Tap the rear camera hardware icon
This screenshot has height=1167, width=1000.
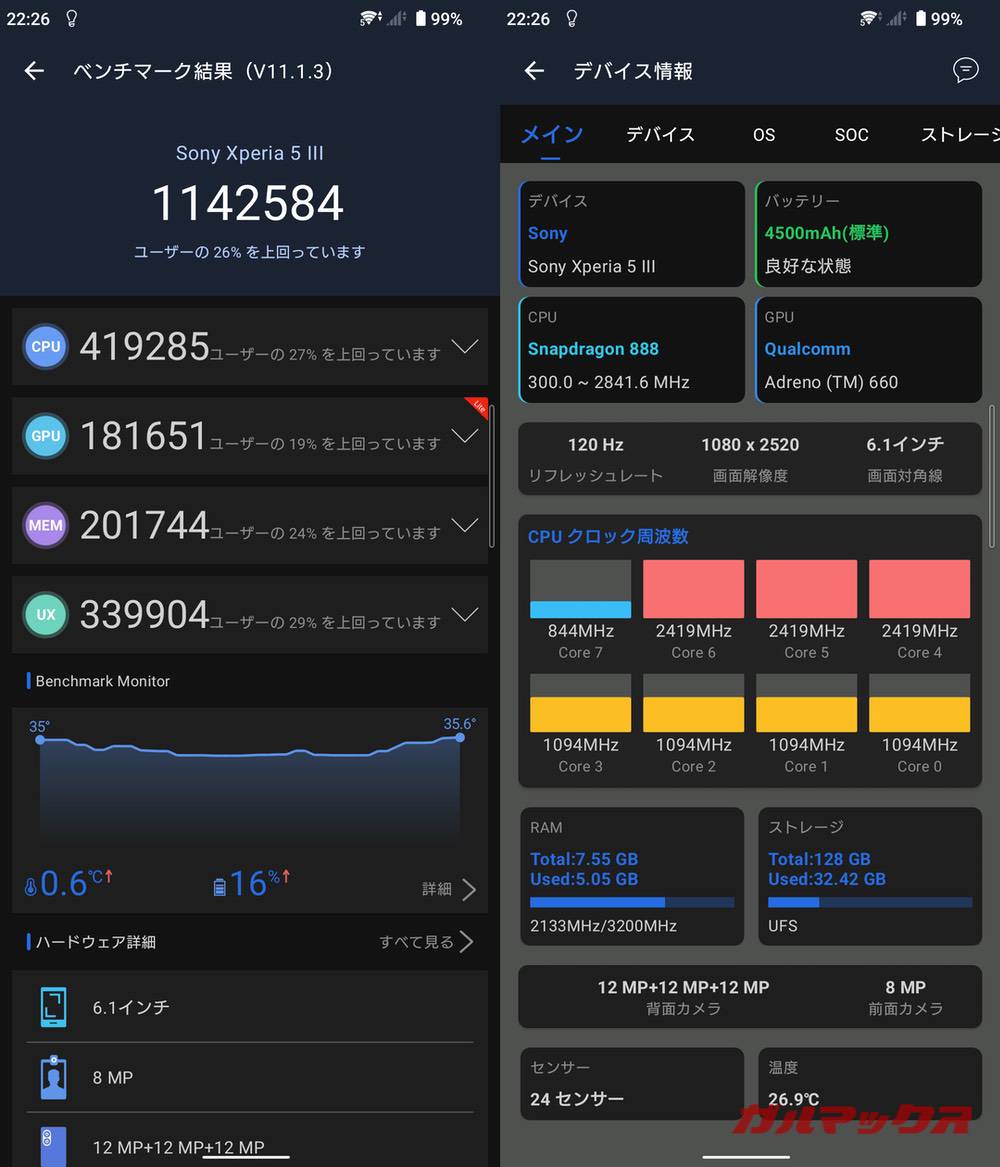pyautogui.click(x=53, y=1146)
